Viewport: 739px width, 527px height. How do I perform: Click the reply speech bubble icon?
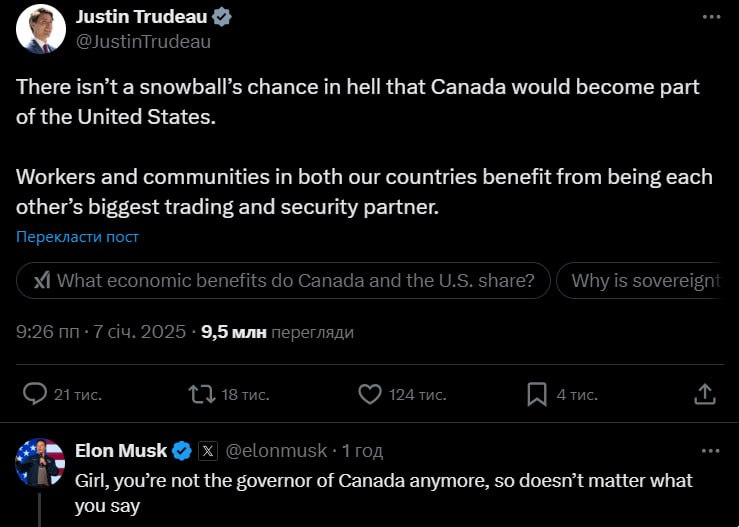point(34,394)
